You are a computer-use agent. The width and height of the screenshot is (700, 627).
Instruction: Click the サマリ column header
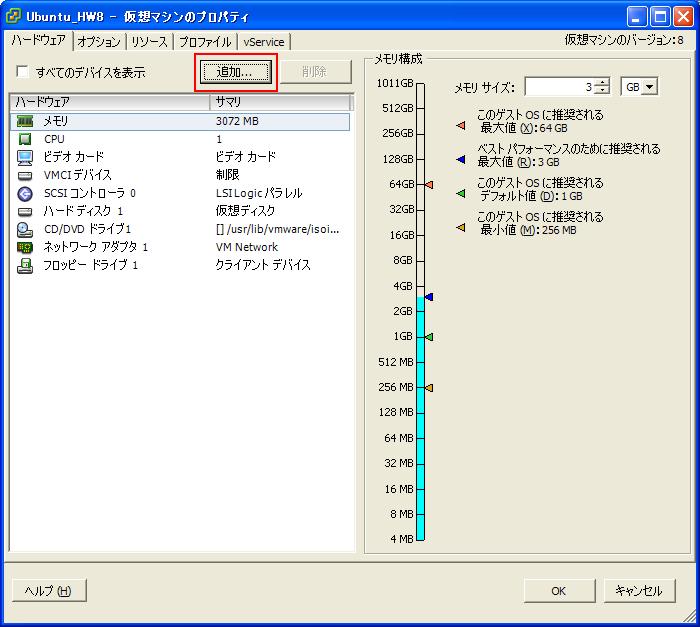[280, 102]
